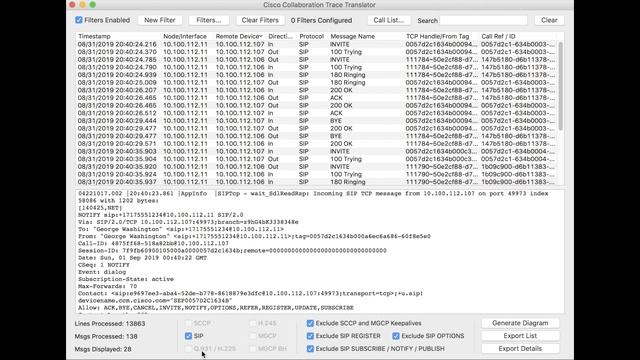Sort by the Message Name column header
This screenshot has height=360, width=640.
pyautogui.click(x=353, y=36)
